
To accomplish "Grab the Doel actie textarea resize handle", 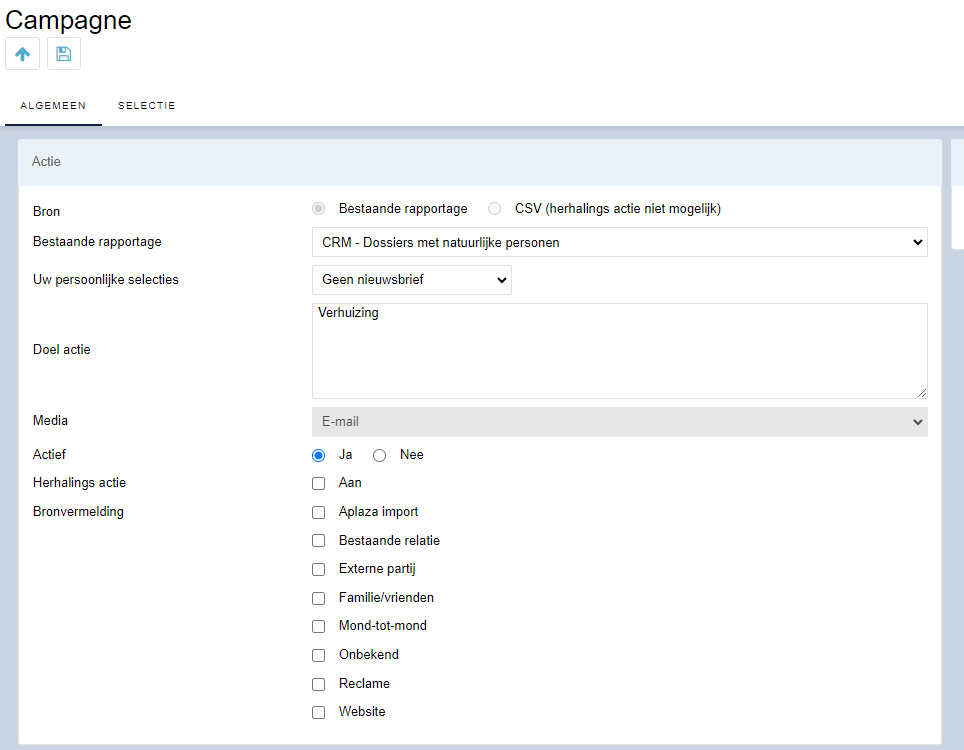I will click(922, 393).
